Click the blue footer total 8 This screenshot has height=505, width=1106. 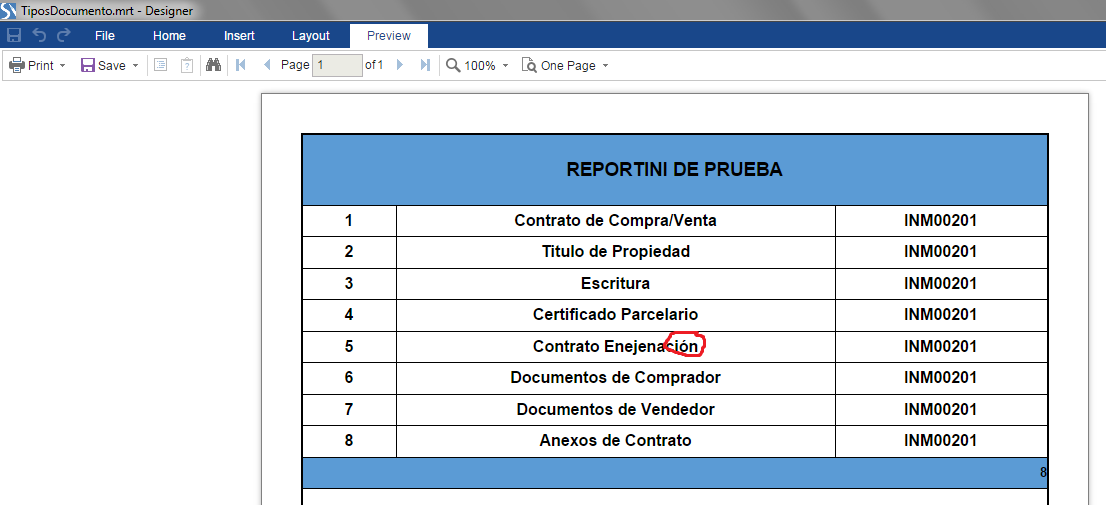(1043, 473)
